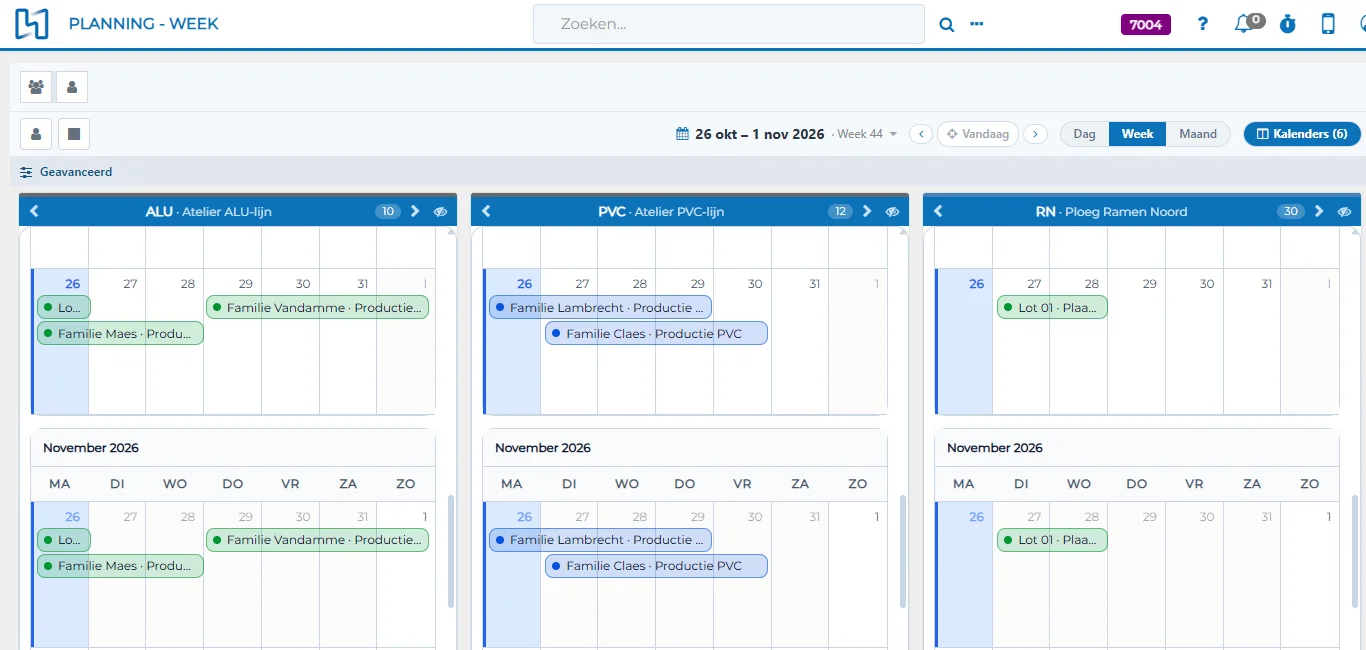
Task: Click the Zoeken search field
Action: click(729, 24)
